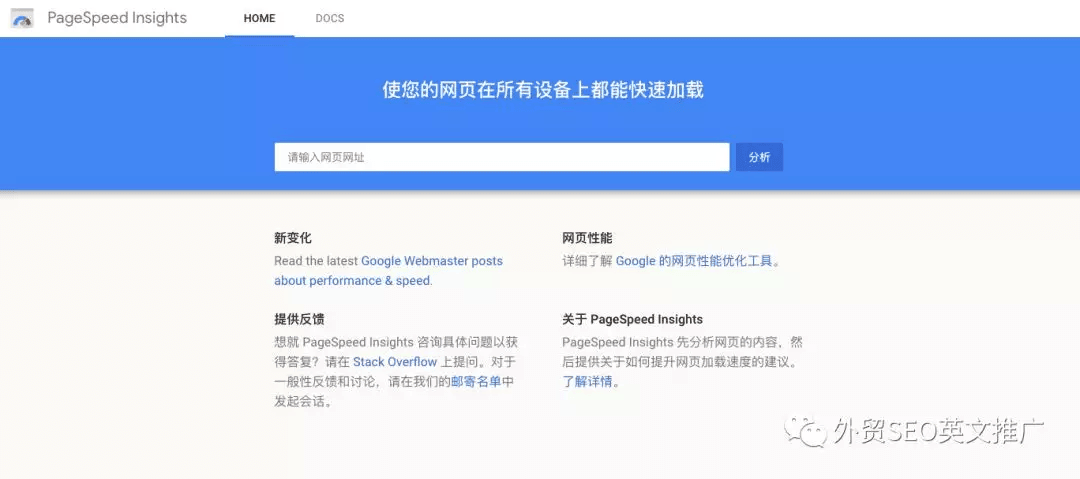Click the 新变化 section heading
Viewport: 1080px width, 479px height.
pos(293,238)
